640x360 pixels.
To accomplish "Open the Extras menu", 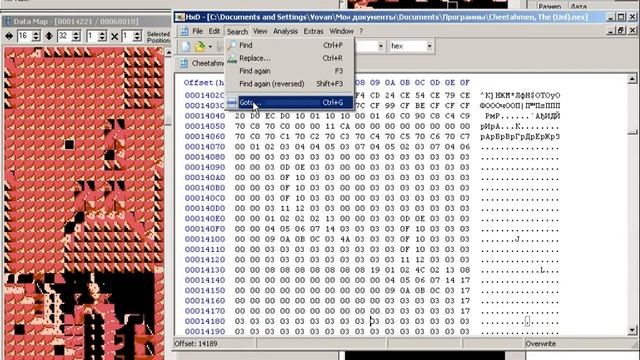I will (x=313, y=31).
